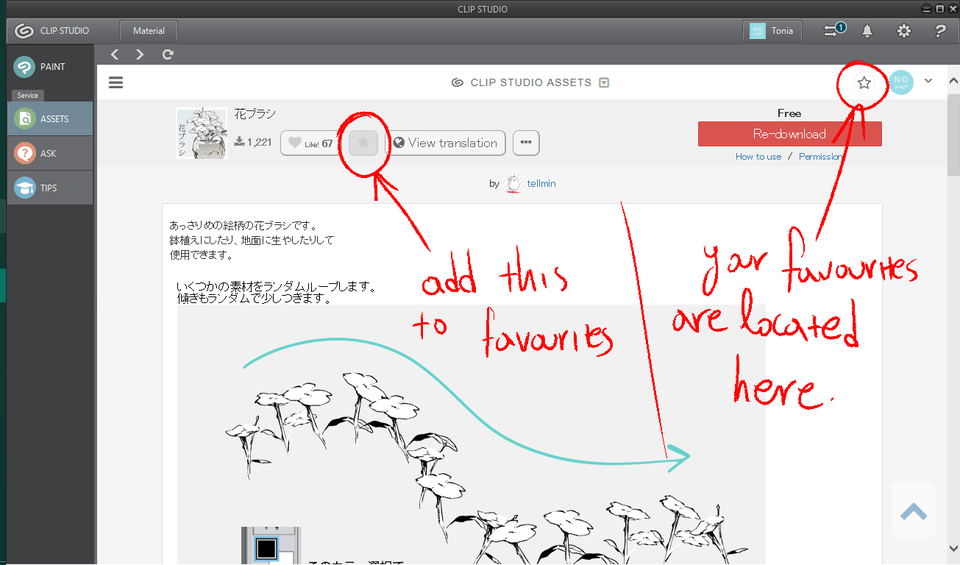Viewport: 960px width, 565px height.
Task: Open the How to use link
Action: pos(759,157)
